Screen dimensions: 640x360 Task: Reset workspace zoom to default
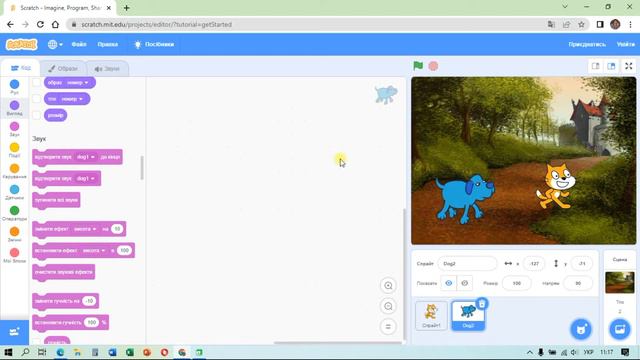pyautogui.click(x=388, y=327)
